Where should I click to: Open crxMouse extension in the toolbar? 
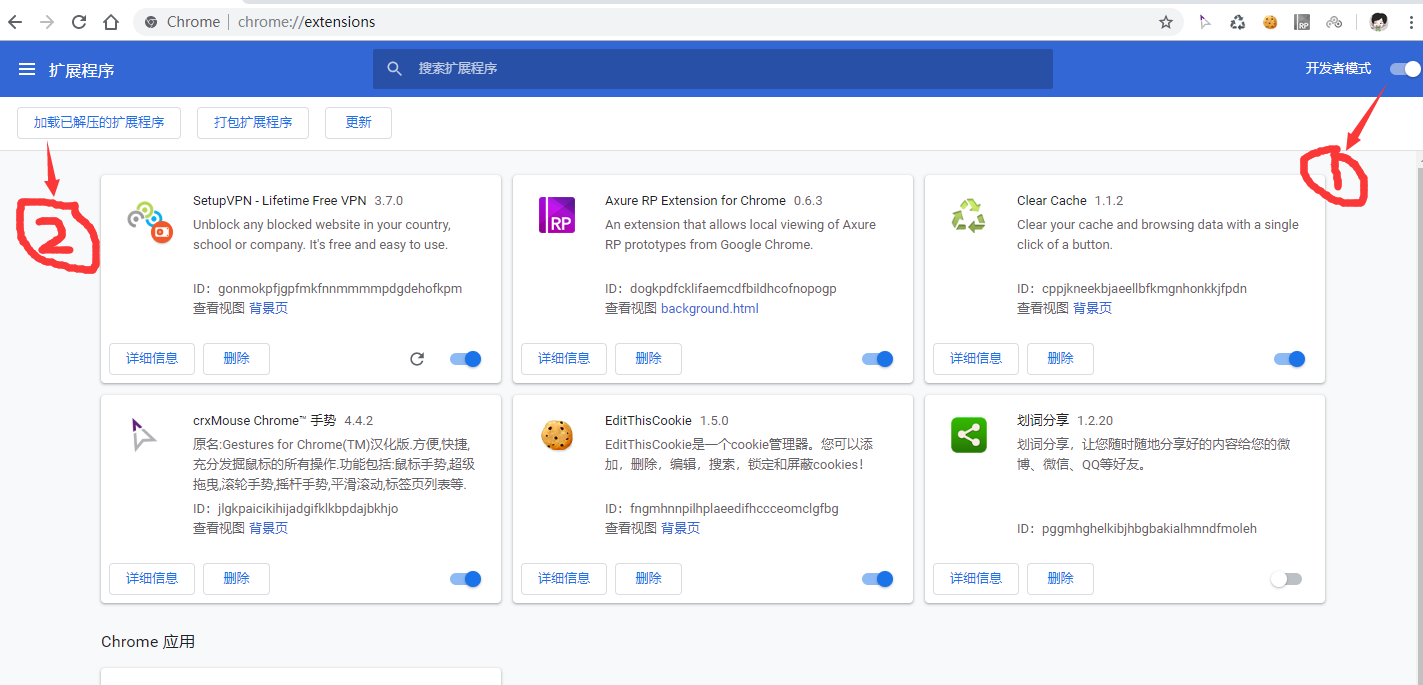(x=1205, y=22)
